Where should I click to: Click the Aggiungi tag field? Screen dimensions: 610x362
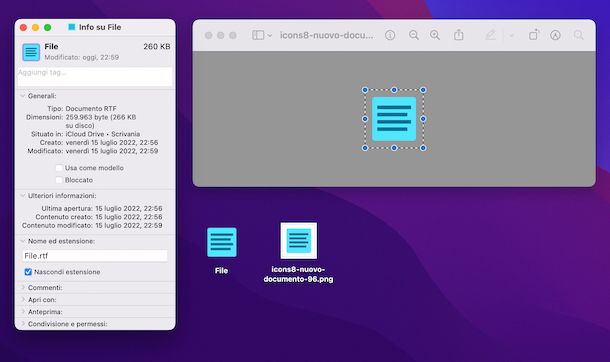(x=95, y=77)
